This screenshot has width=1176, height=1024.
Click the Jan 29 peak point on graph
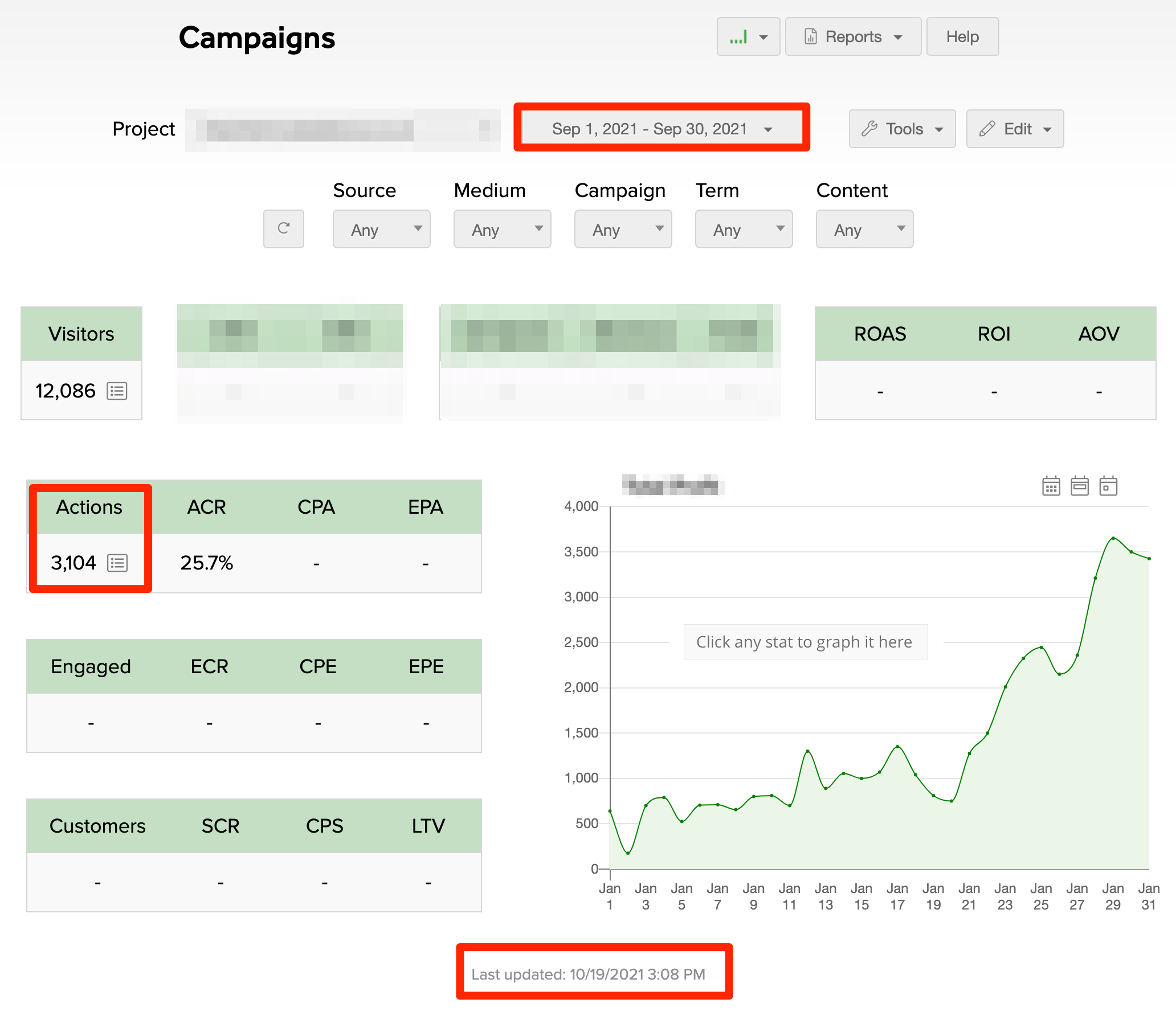point(1113,538)
